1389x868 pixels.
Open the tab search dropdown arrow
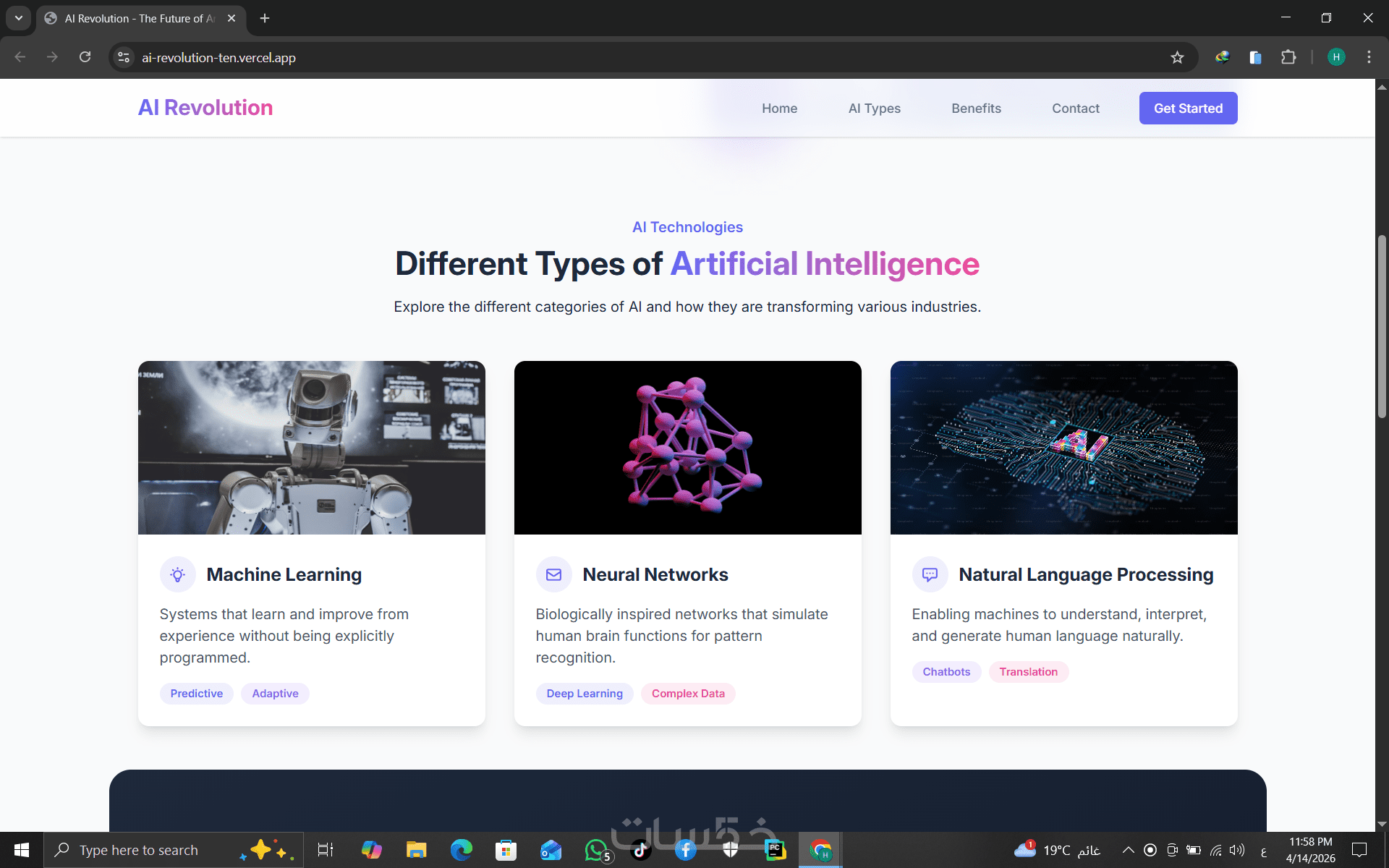19,18
